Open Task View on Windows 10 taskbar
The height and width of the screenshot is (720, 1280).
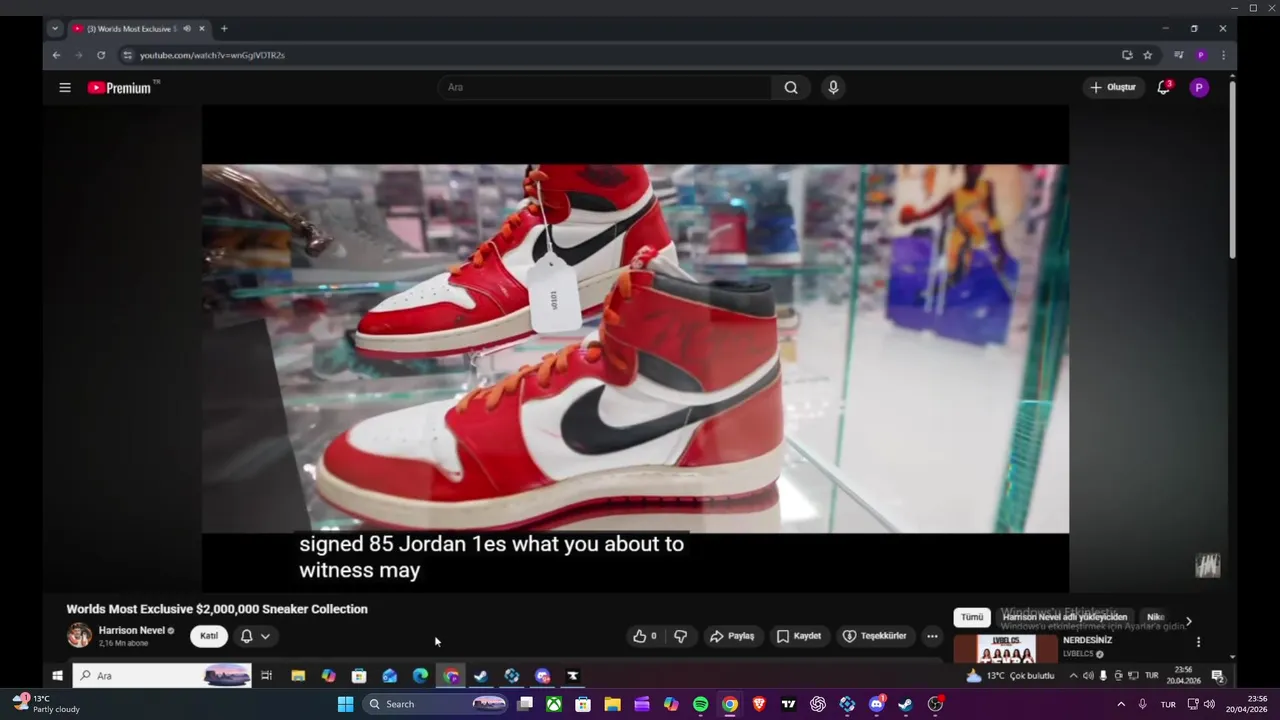(266, 676)
